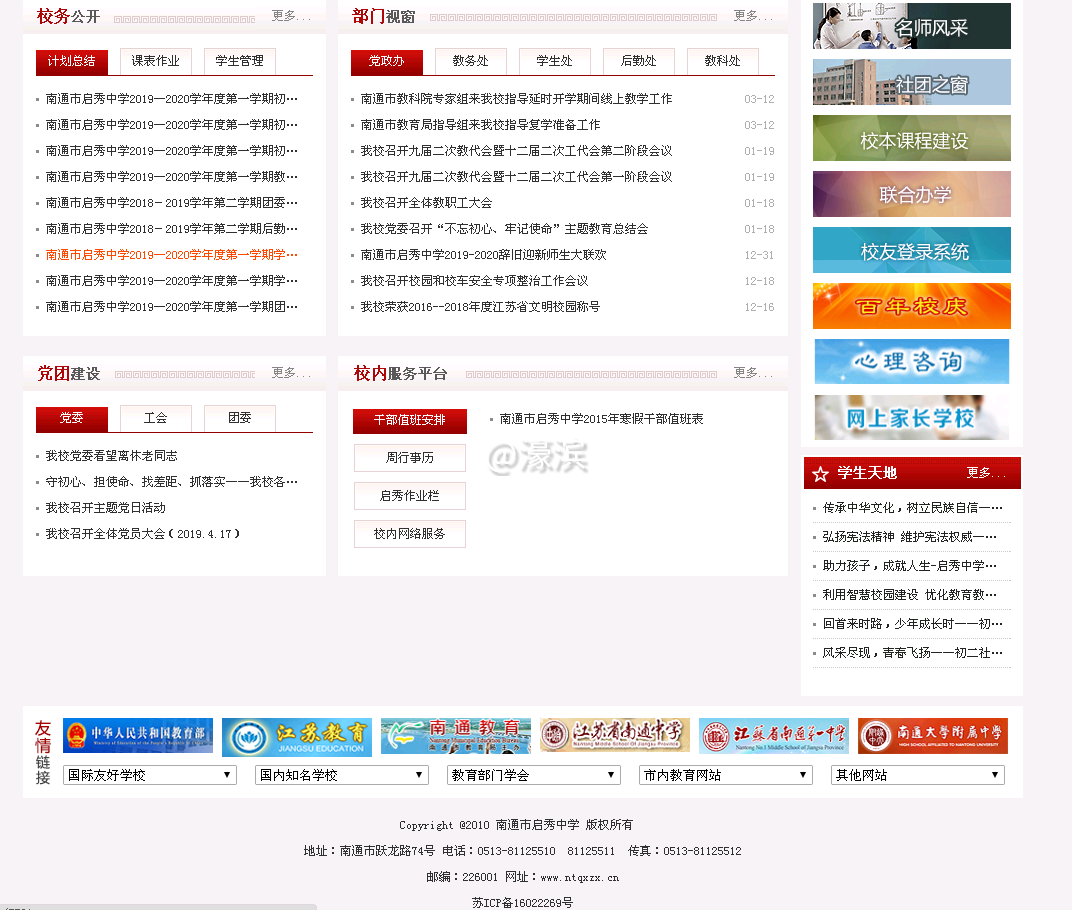Screen dimensions: 1072x910
Task: Open the 校本课程建设 banner
Action: click(911, 138)
